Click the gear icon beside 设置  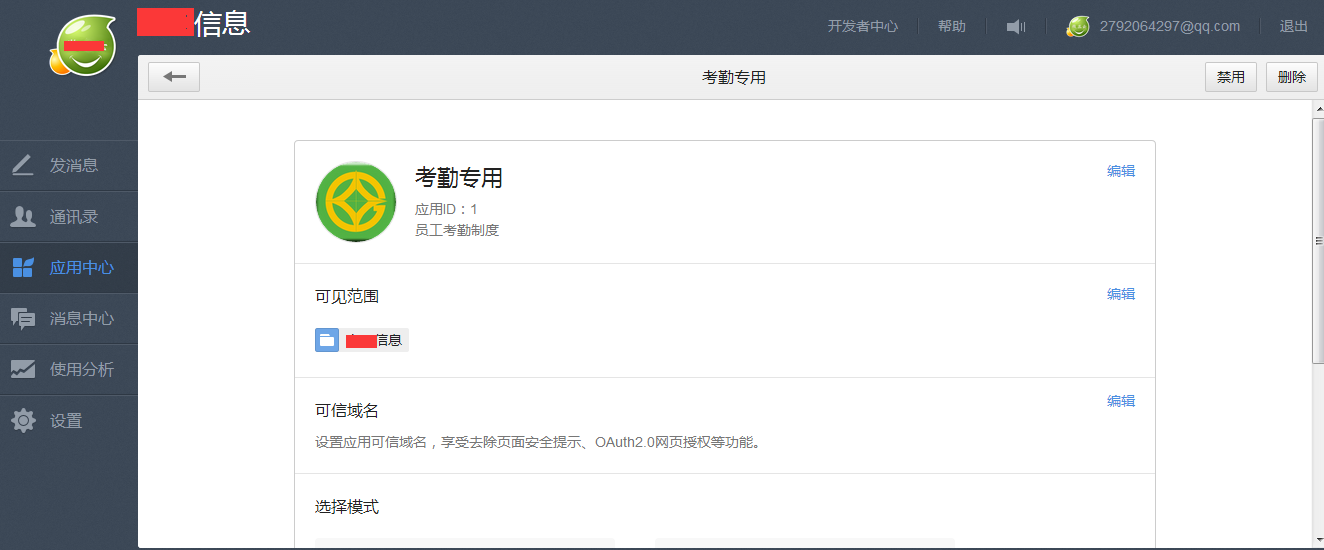(x=23, y=420)
